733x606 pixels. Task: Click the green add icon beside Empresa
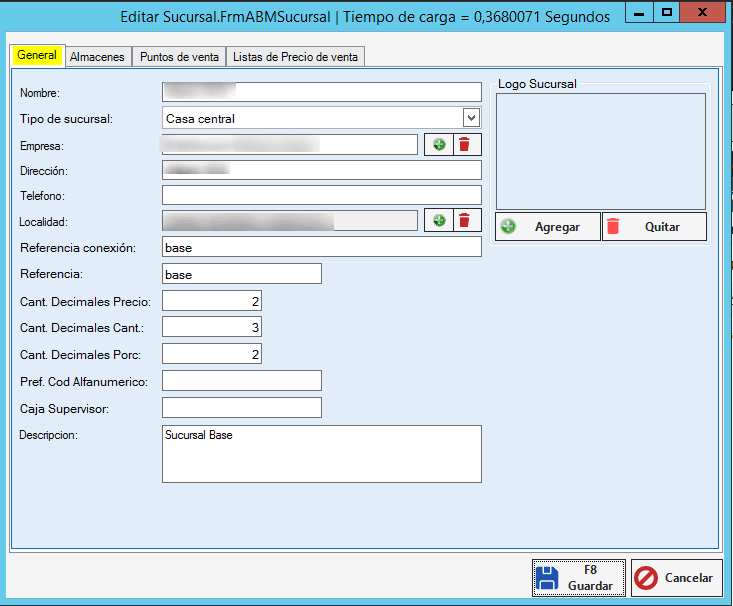click(438, 145)
